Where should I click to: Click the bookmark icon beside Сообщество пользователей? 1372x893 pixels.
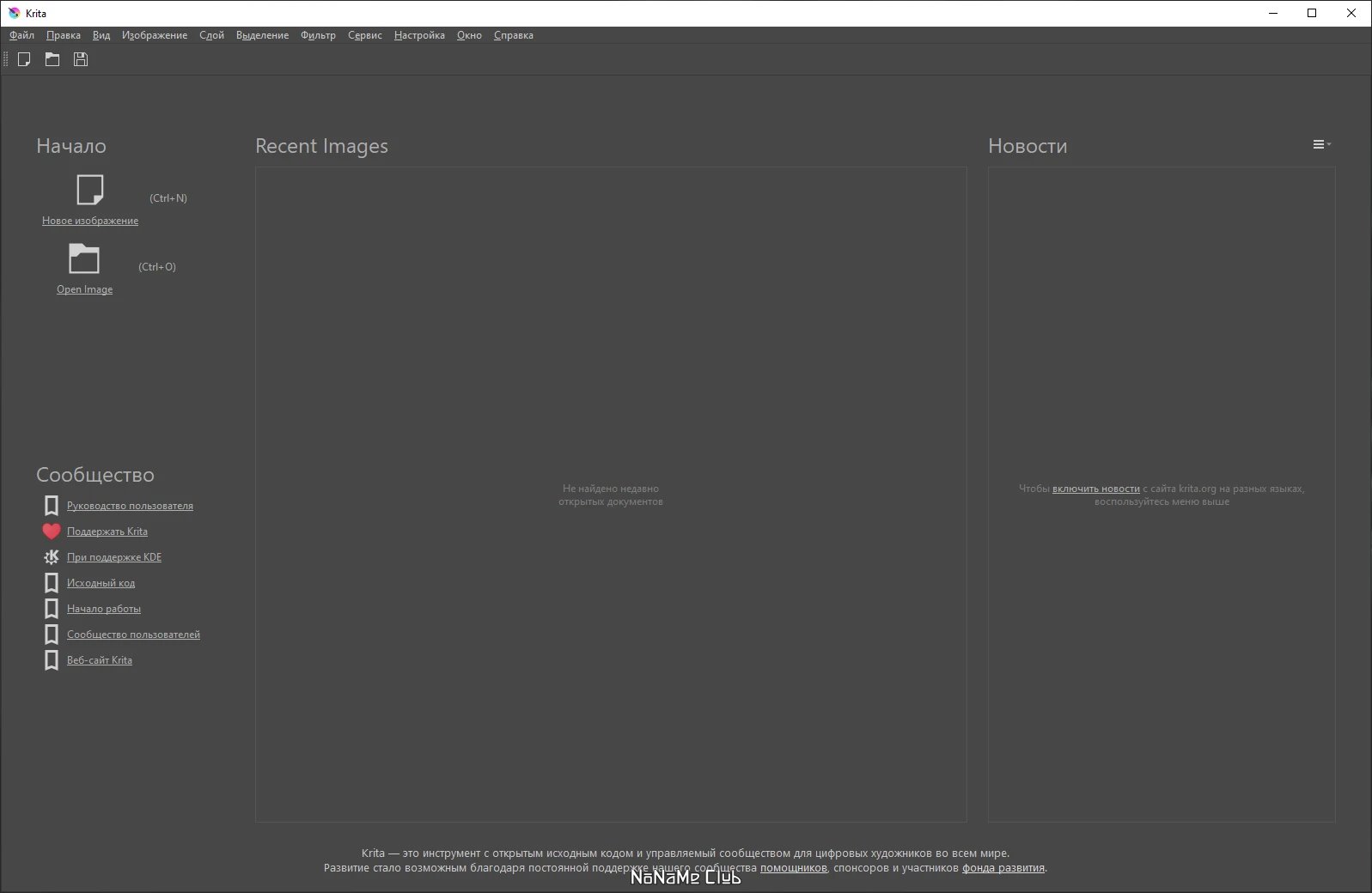(52, 635)
